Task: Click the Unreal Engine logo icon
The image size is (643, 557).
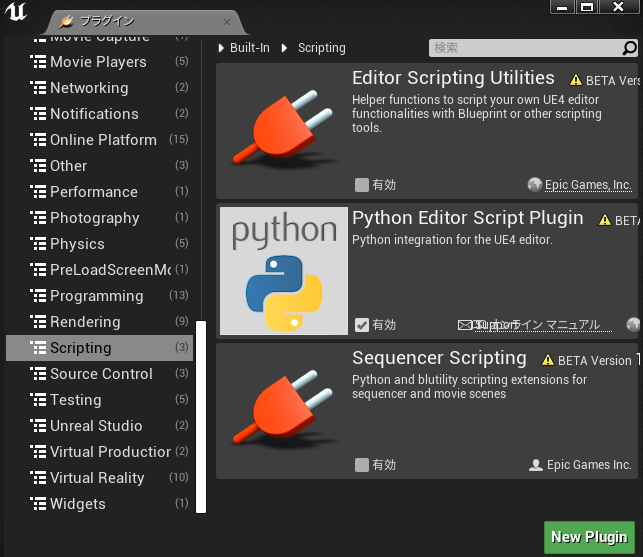Action: click(16, 16)
